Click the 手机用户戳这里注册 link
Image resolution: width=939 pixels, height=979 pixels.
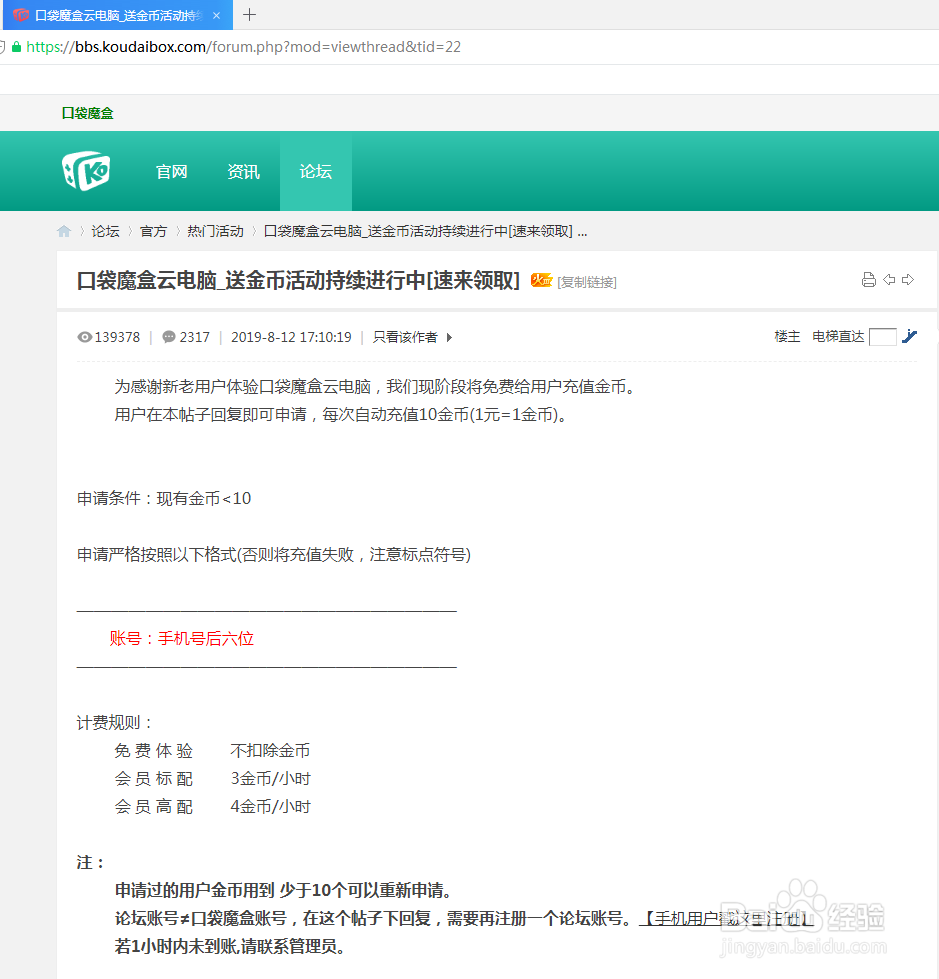726,918
